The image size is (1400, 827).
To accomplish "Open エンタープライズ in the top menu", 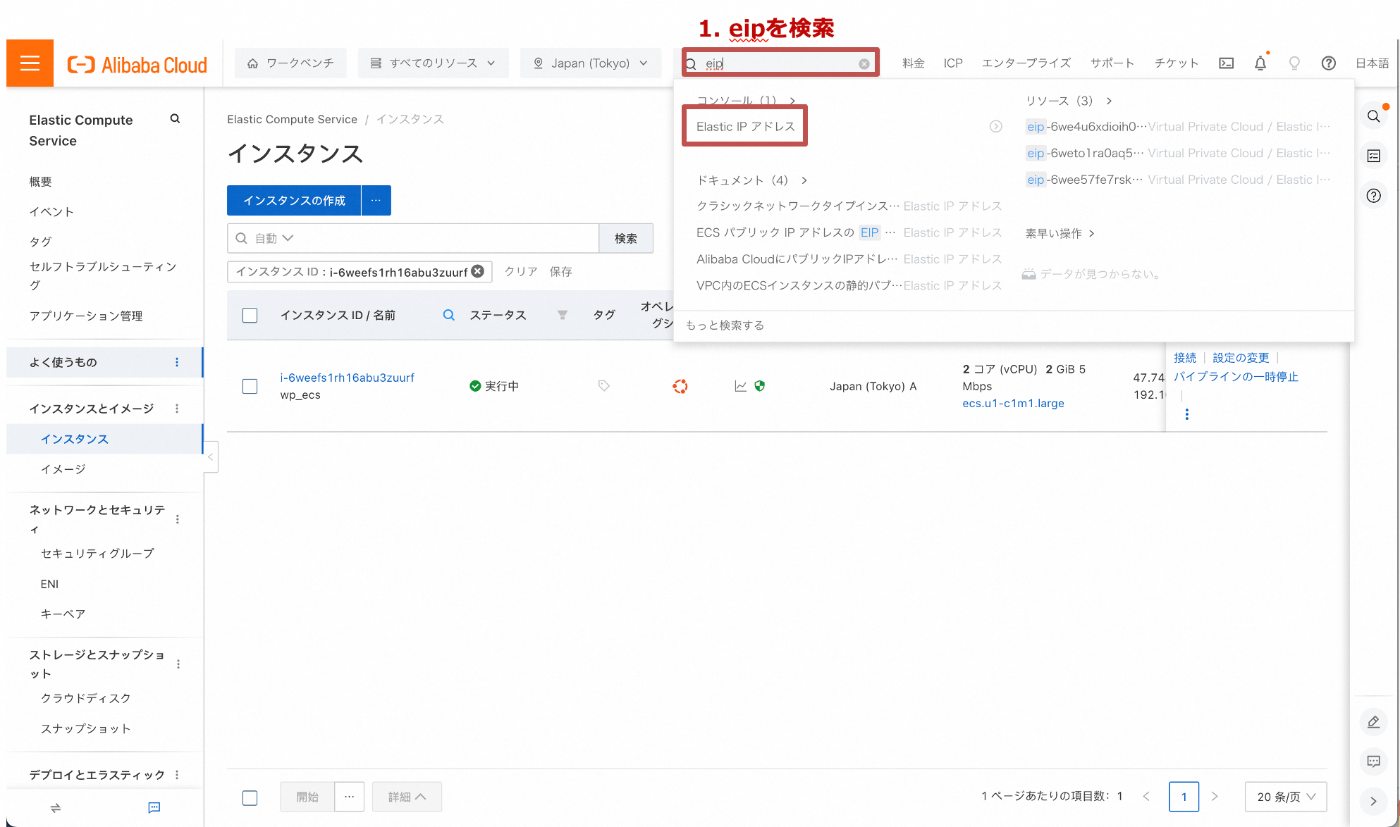I will [1026, 63].
